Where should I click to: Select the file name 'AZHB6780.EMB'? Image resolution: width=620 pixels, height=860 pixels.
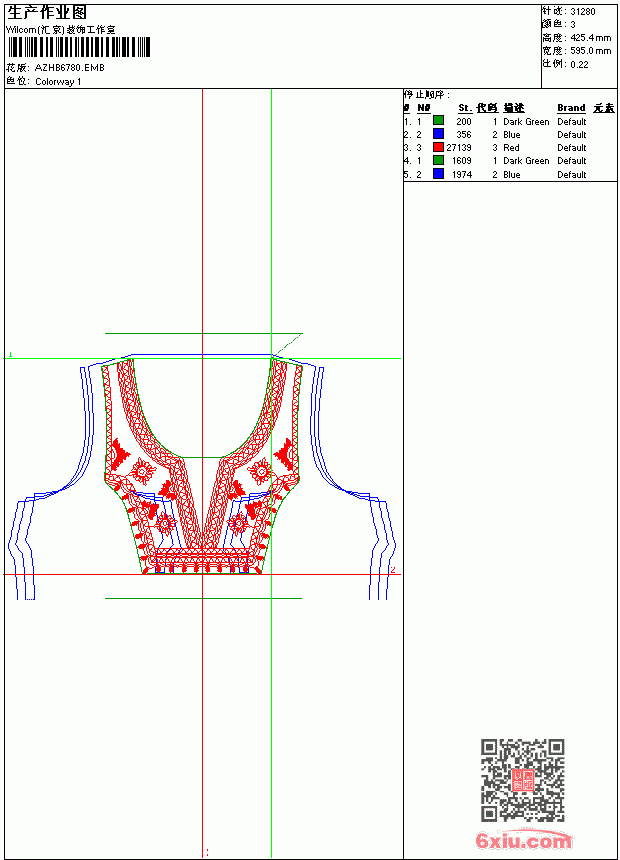[x=69, y=68]
